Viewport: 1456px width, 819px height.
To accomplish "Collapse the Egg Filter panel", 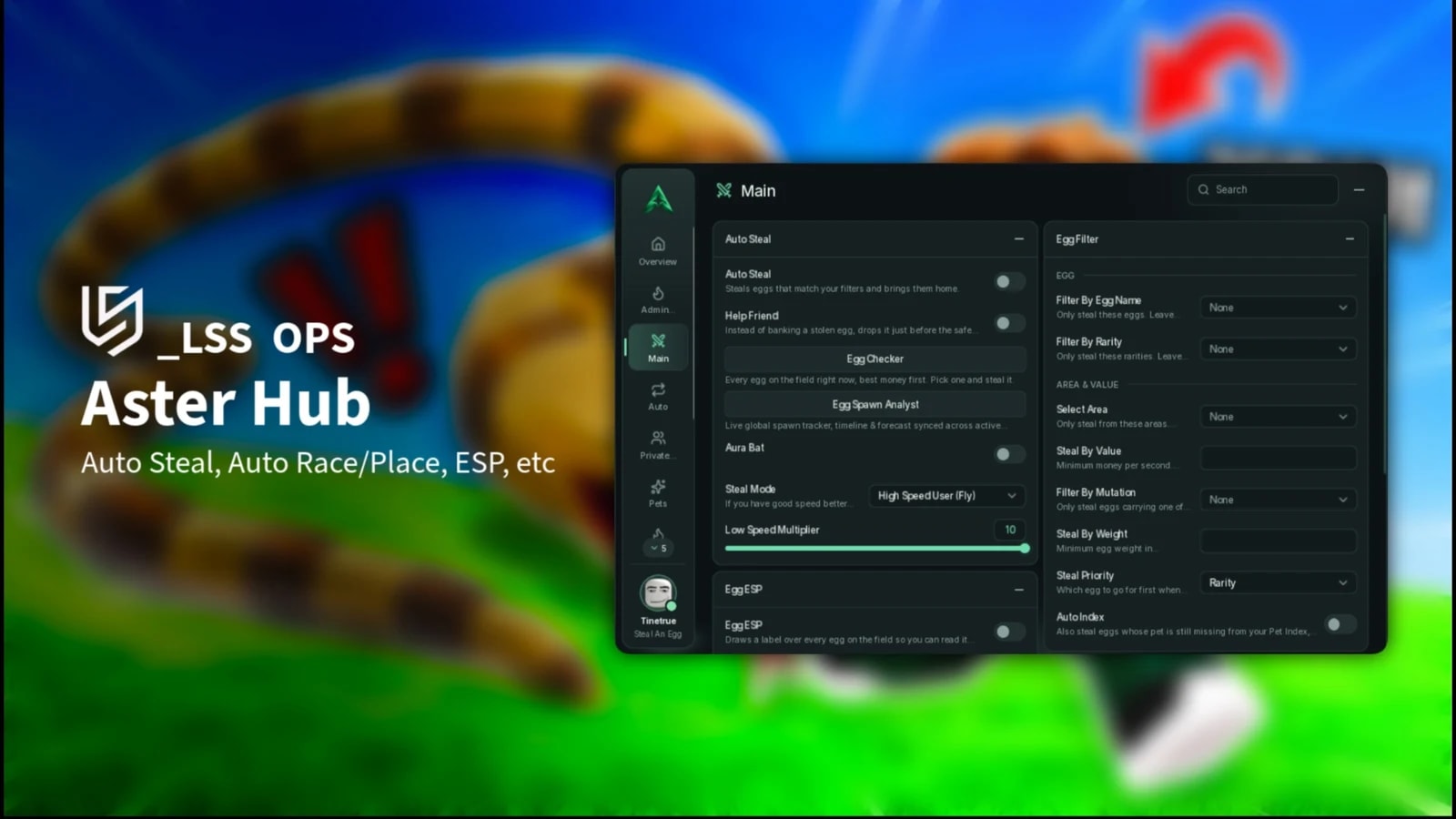I will (1350, 239).
